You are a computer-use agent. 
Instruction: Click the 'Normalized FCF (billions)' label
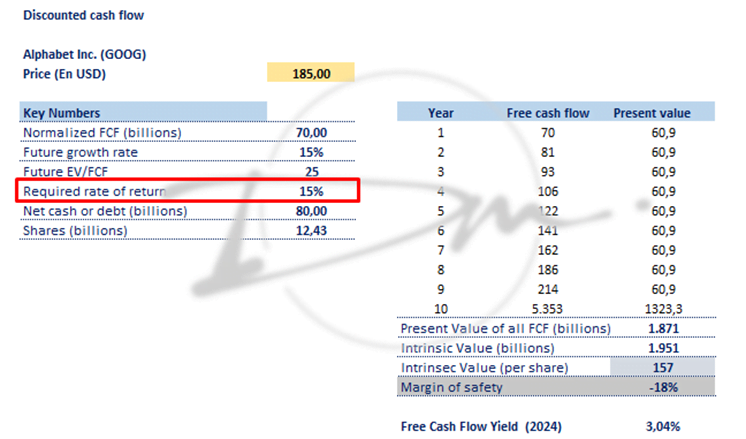(102, 133)
